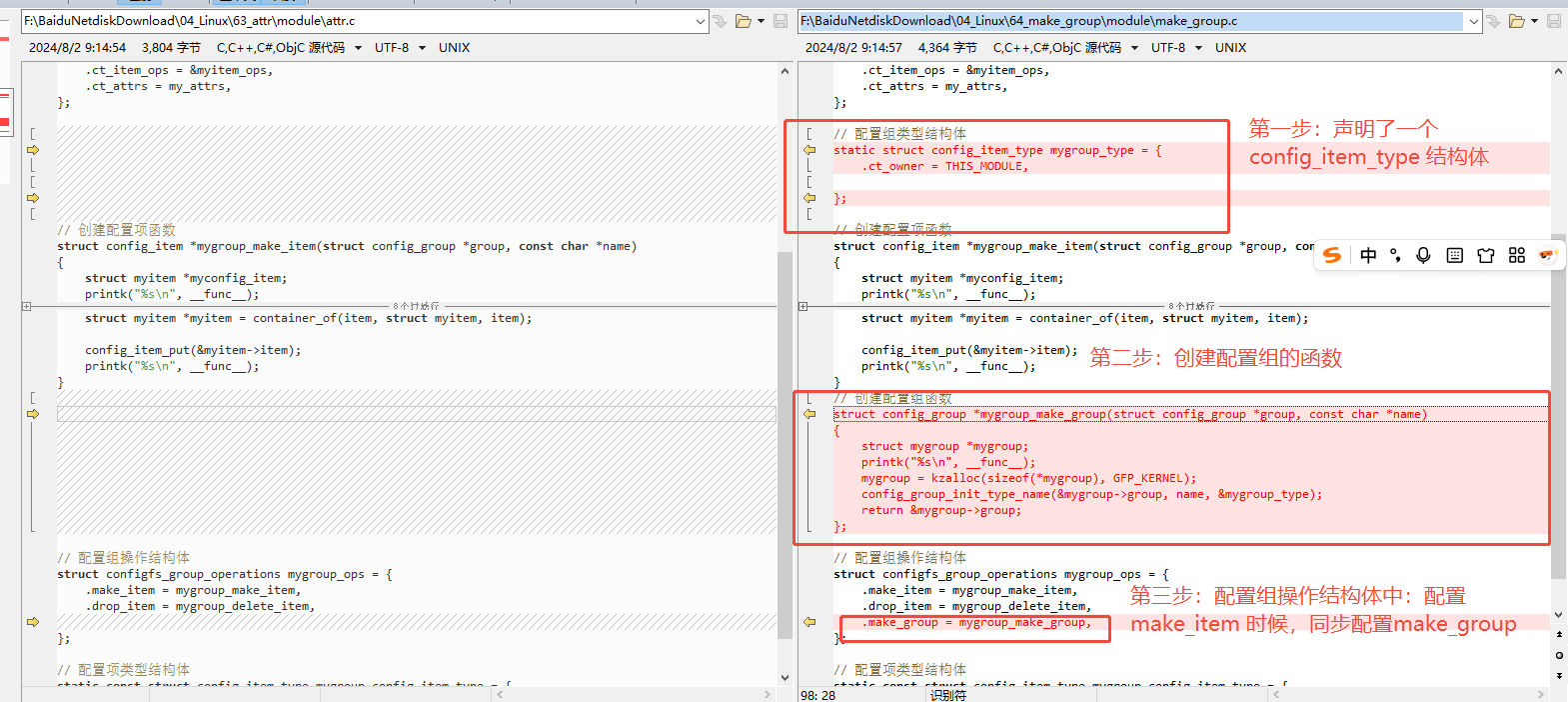Viewport: 1568px width, 702px height.
Task: Click left pane config_item_put line
Action: (x=193, y=350)
